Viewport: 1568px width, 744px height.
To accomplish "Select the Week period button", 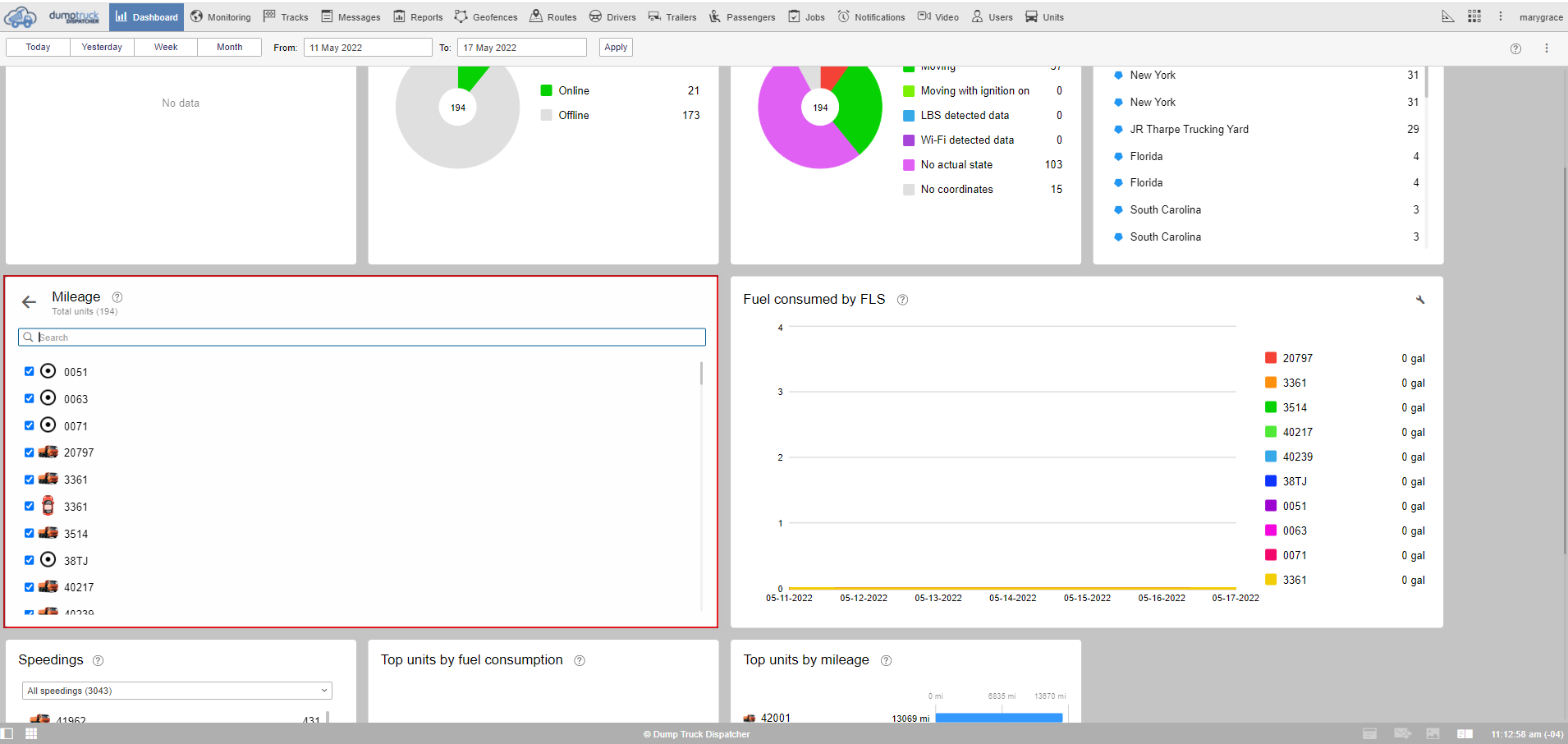I will point(166,48).
